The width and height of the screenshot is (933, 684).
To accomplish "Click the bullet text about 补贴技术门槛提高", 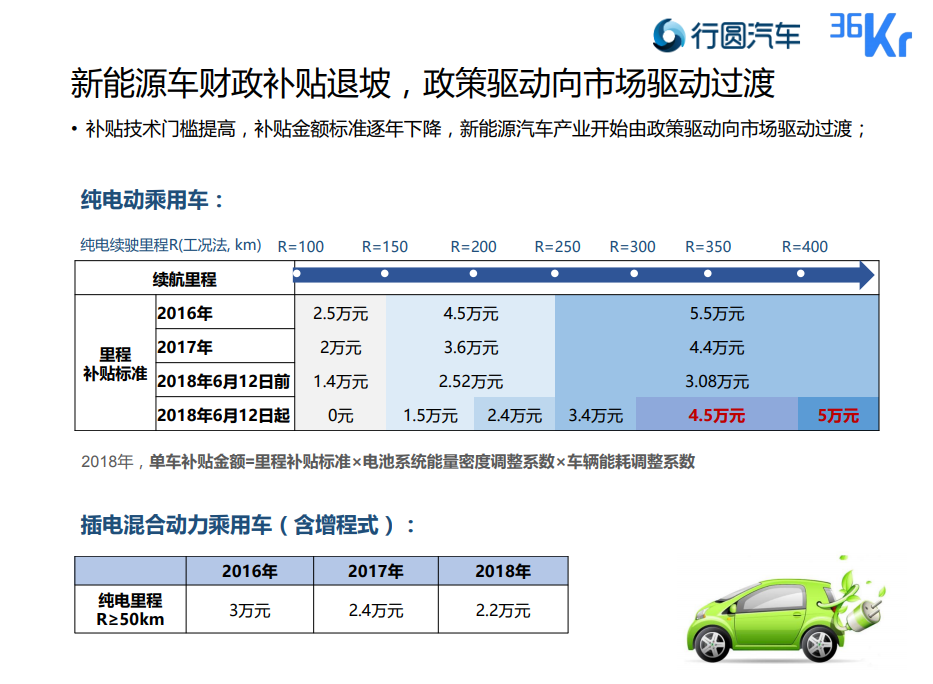I will coord(476,128).
